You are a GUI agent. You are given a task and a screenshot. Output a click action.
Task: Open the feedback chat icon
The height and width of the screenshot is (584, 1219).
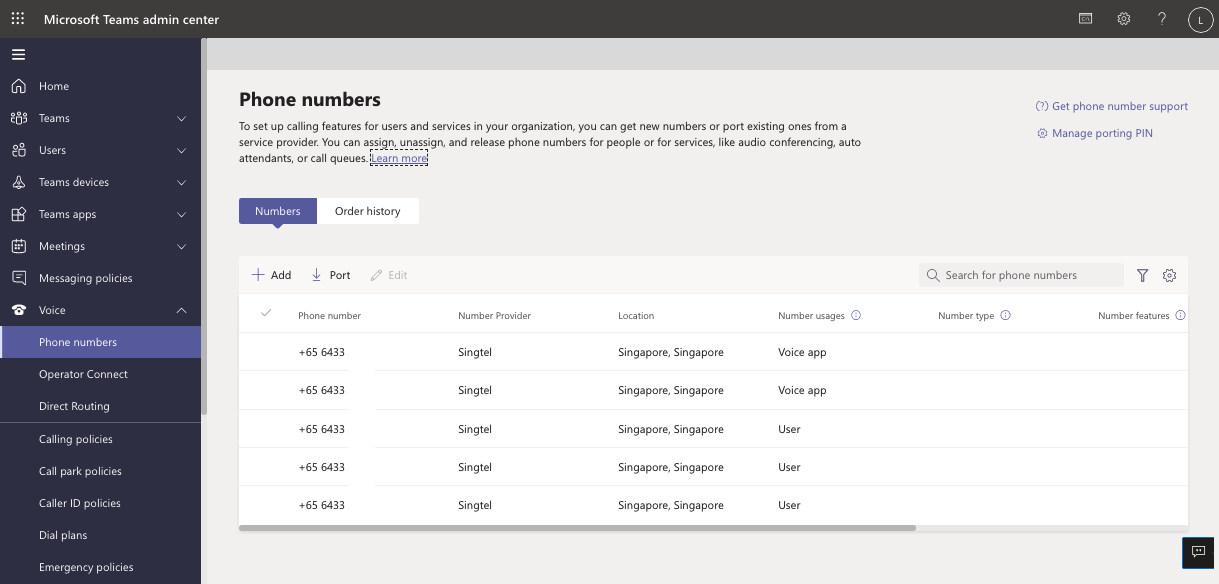1198,551
